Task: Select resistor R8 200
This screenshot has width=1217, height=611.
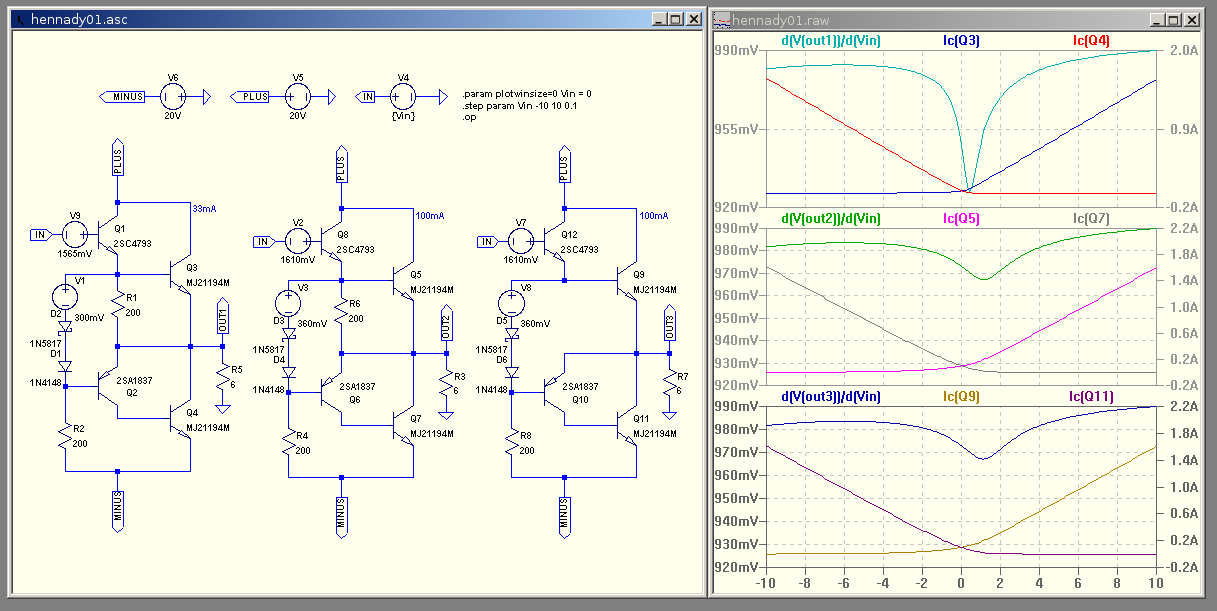Action: [x=514, y=442]
